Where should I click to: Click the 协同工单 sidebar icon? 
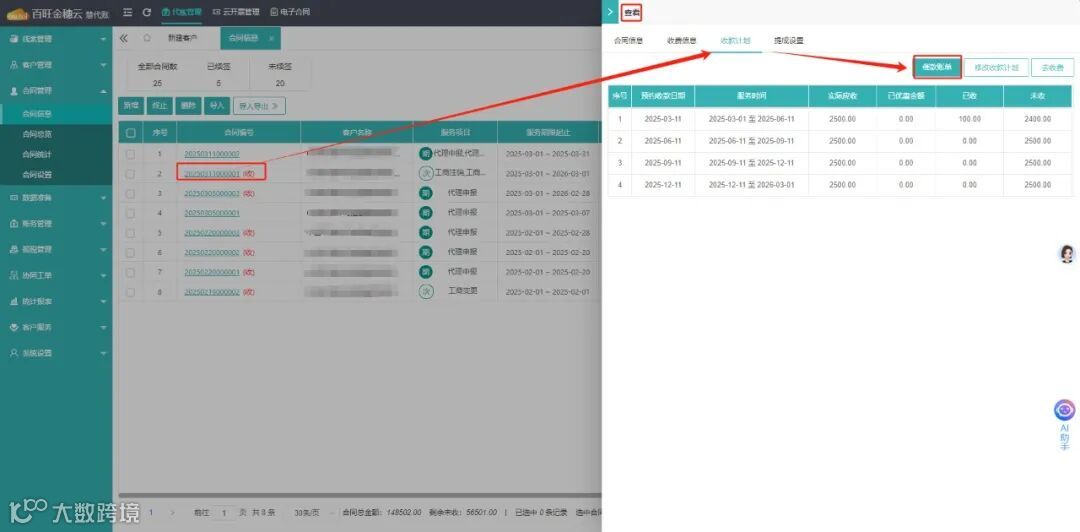[14, 275]
